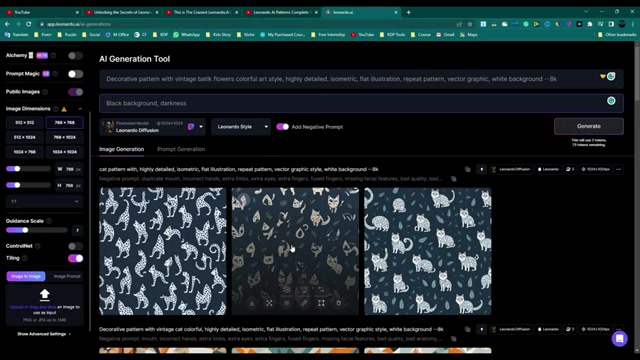This screenshot has height=360, width=640.
Task: Open the Other bookmarks folder
Action: [617, 35]
